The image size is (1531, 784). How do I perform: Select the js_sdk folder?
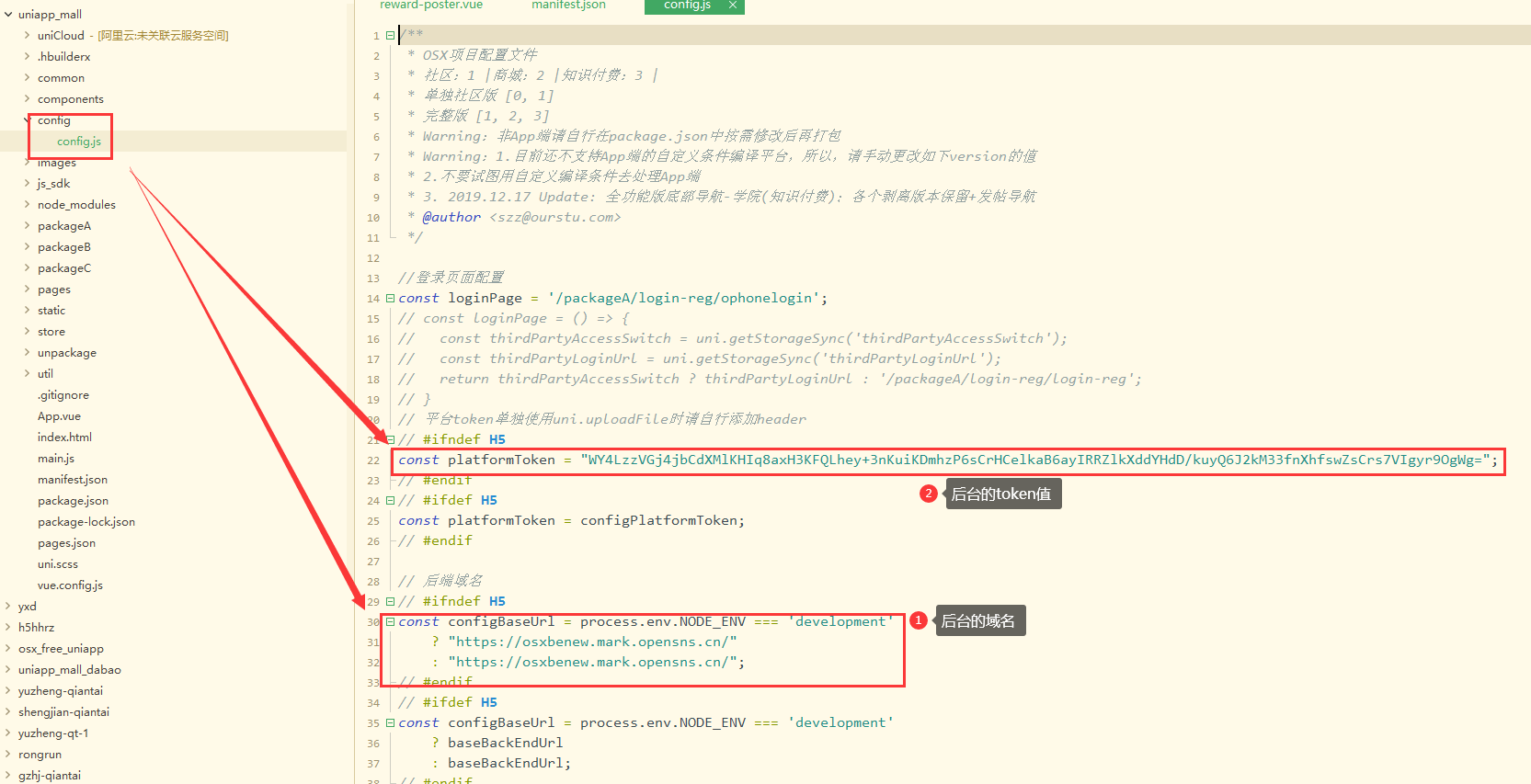click(53, 184)
